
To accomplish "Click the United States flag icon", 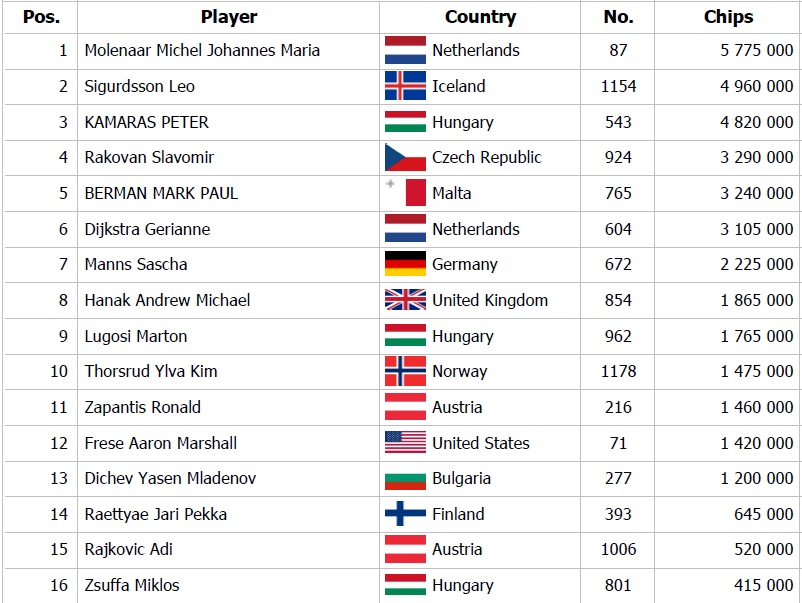I will pos(405,442).
